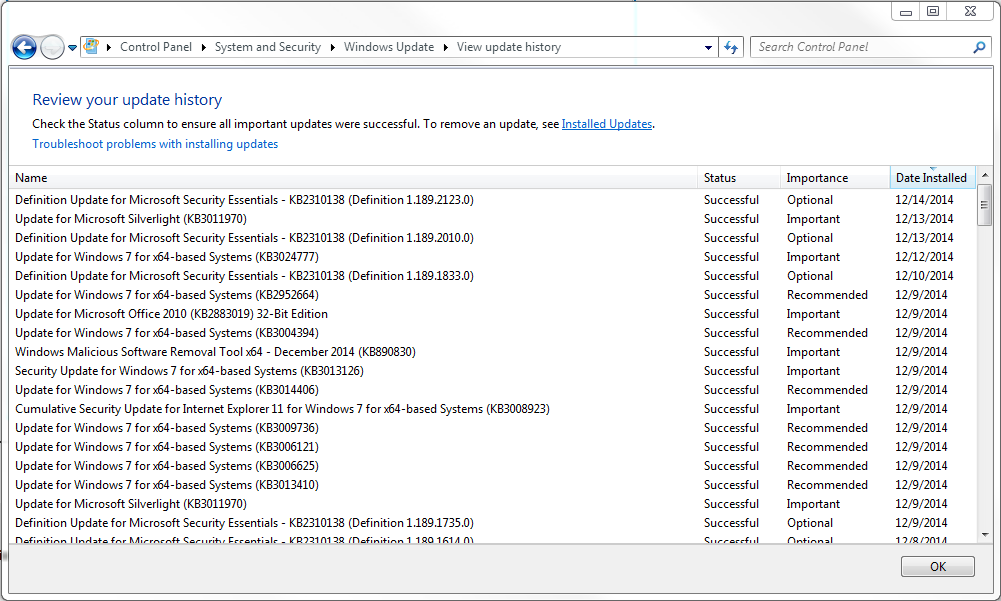
Task: Select Update for Windows 7 KB3009736 row
Action: [x=492, y=428]
